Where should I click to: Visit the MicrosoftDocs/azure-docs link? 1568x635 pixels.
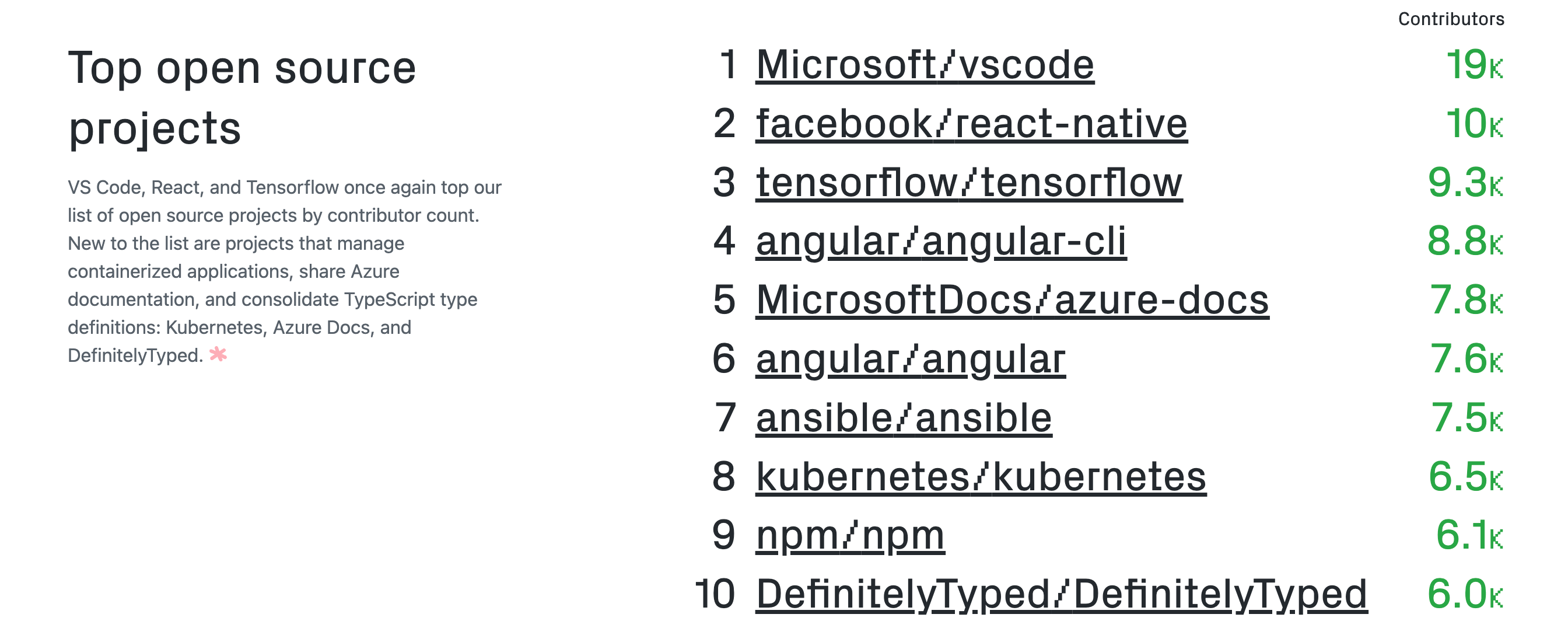[x=1012, y=300]
